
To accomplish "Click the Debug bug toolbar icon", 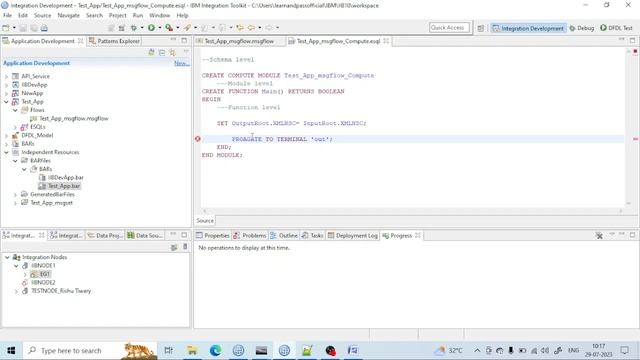I will click(134, 28).
